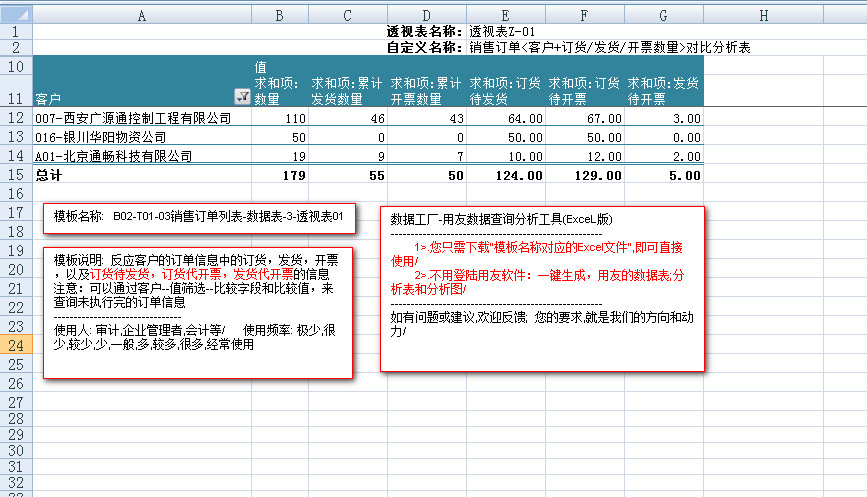This screenshot has height=497, width=867.
Task: Select row 15 header for the 总计 row
Action: pyautogui.click(x=16, y=174)
